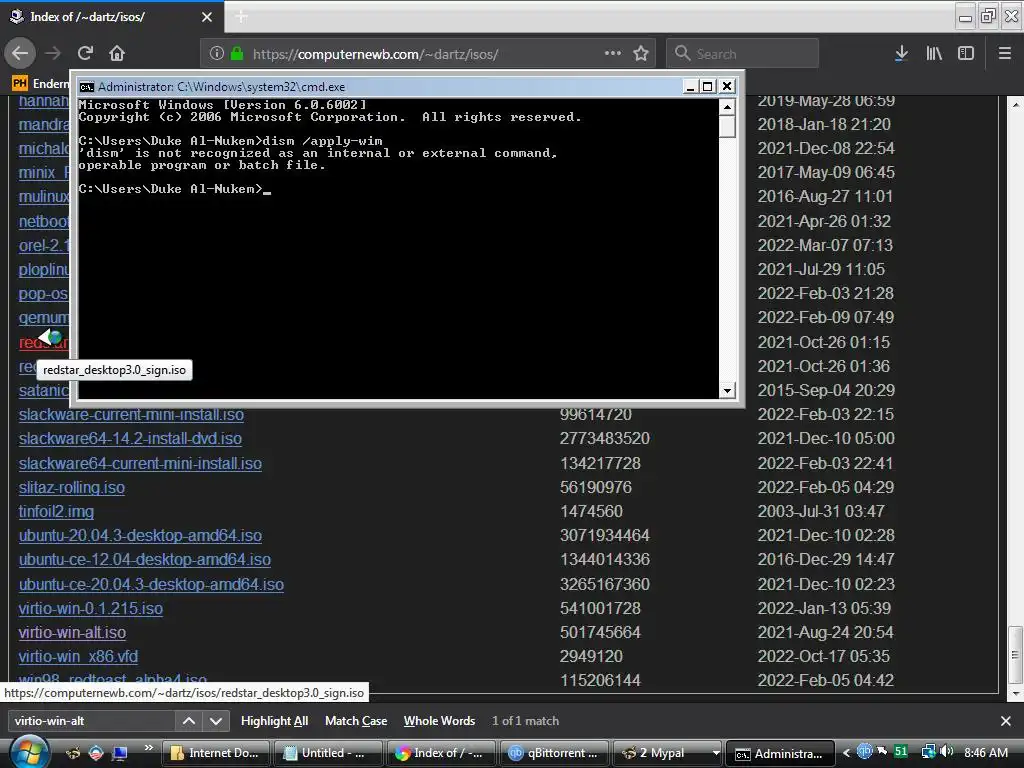
Task: Click the 8:46 AM clock
Action: point(986,753)
